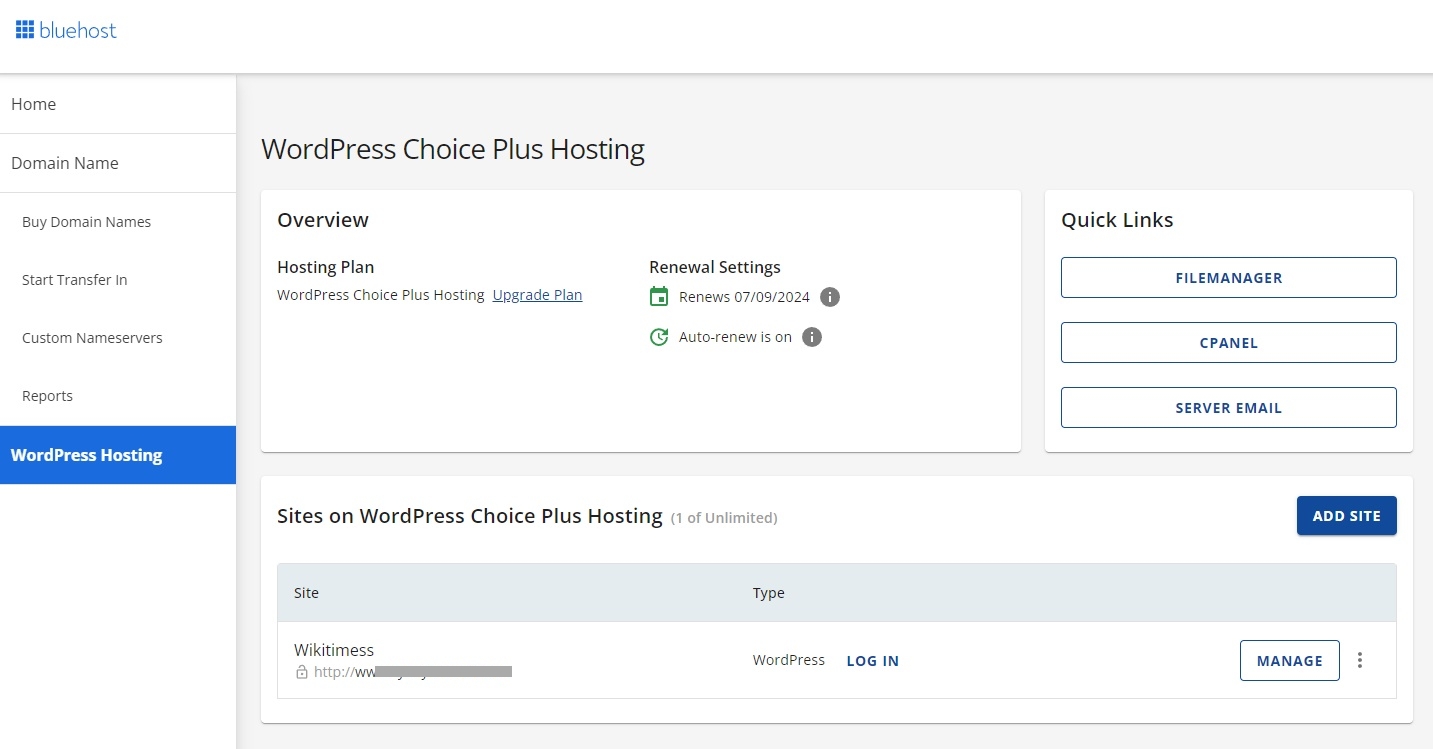Click the WordPress Choice Plus Hosting page title
The height and width of the screenshot is (749, 1433).
coord(453,150)
